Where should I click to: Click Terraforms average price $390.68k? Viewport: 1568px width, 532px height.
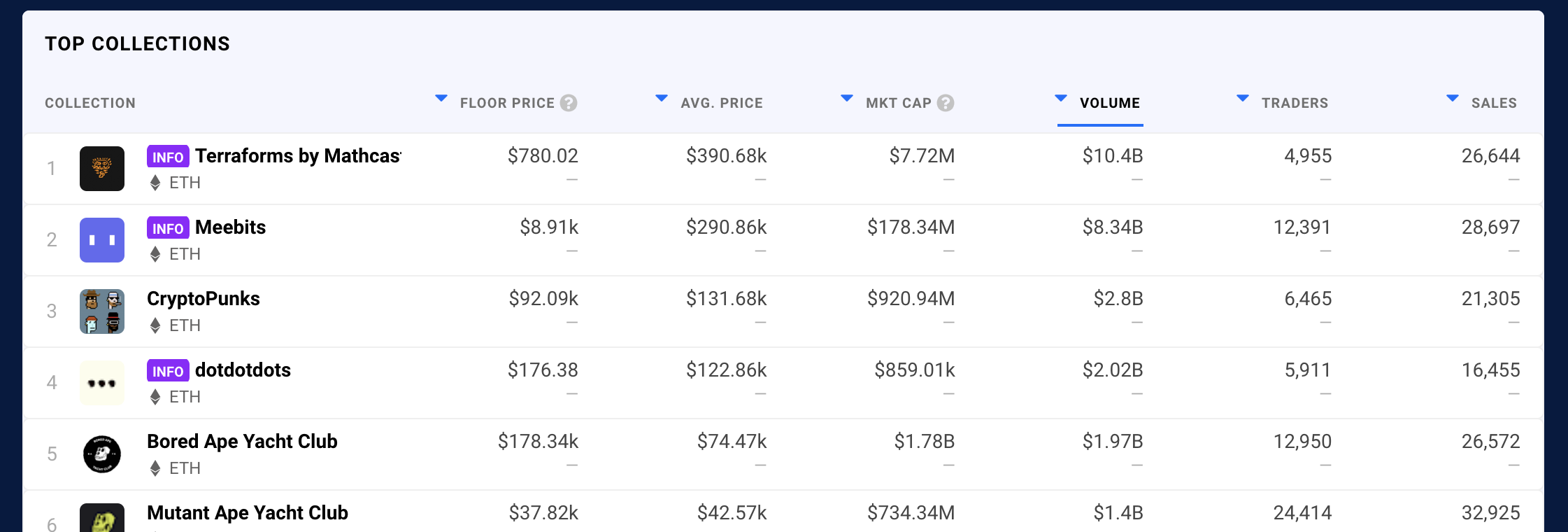pyautogui.click(x=726, y=156)
